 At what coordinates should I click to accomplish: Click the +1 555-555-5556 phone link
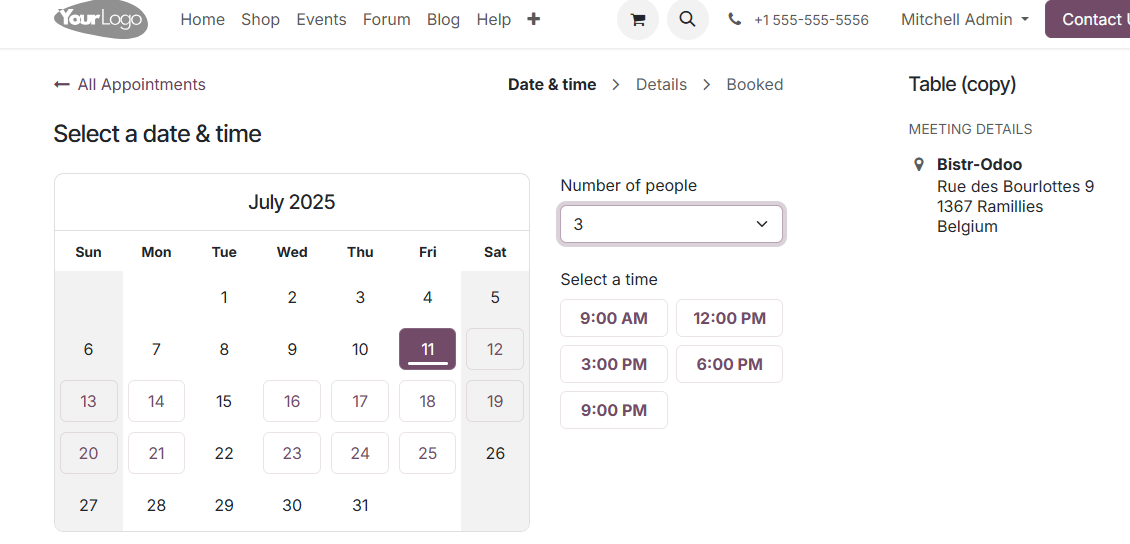811,20
